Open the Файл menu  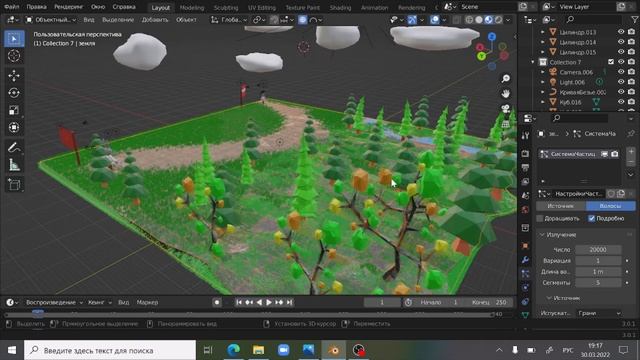click(11, 7)
